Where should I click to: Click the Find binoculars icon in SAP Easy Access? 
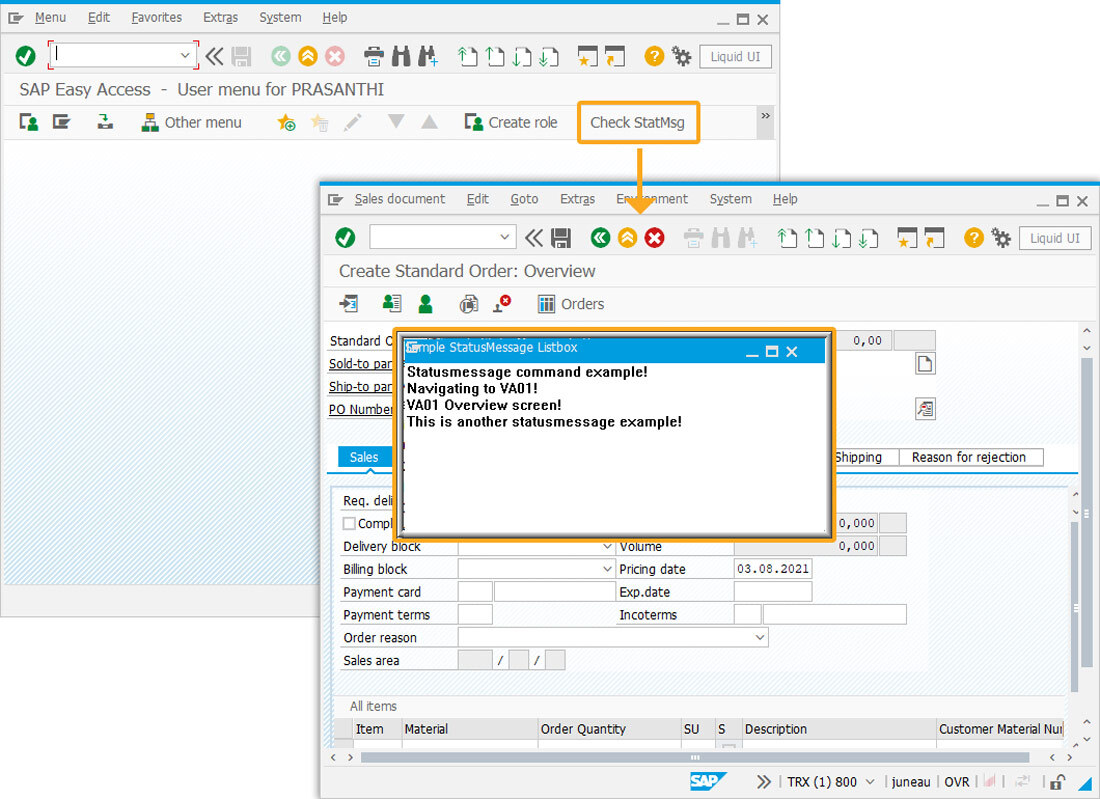point(401,56)
